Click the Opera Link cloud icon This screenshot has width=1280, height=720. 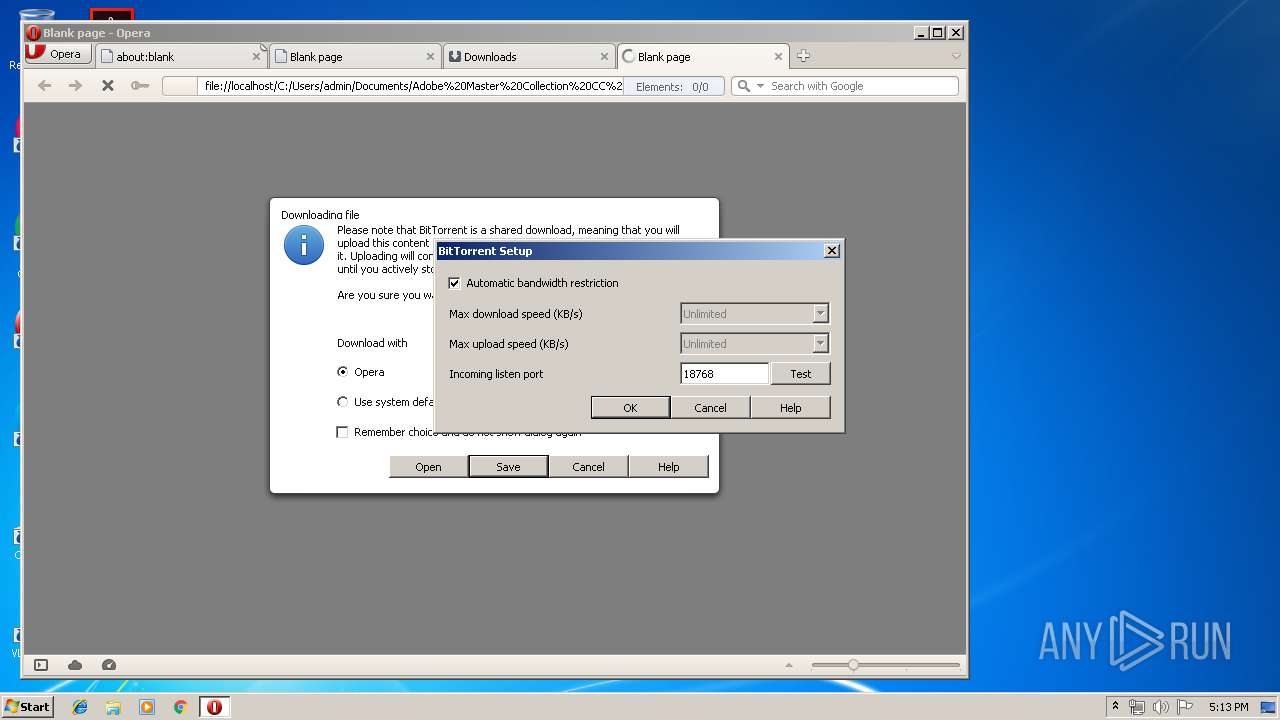75,665
